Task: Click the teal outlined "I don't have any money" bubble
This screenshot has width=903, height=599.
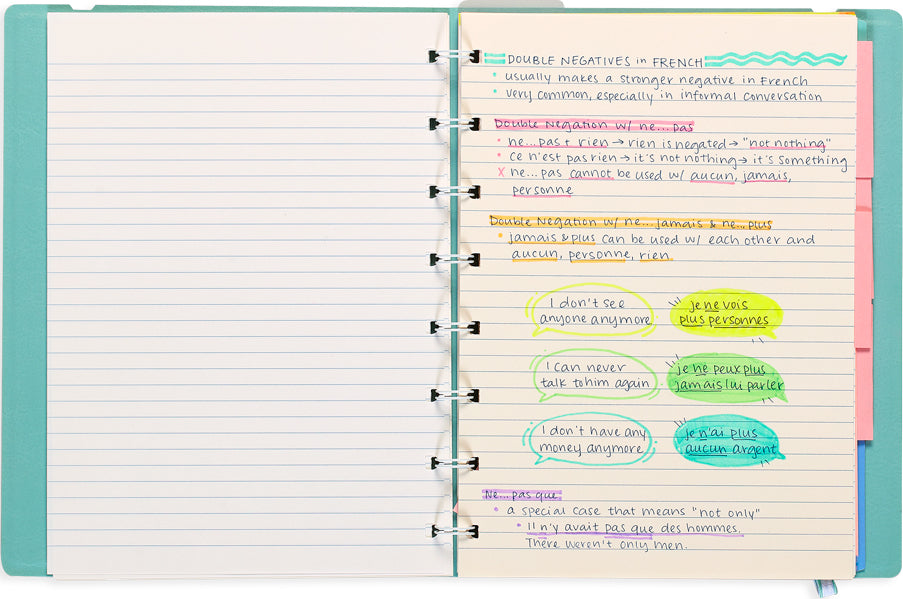Action: click(590, 441)
